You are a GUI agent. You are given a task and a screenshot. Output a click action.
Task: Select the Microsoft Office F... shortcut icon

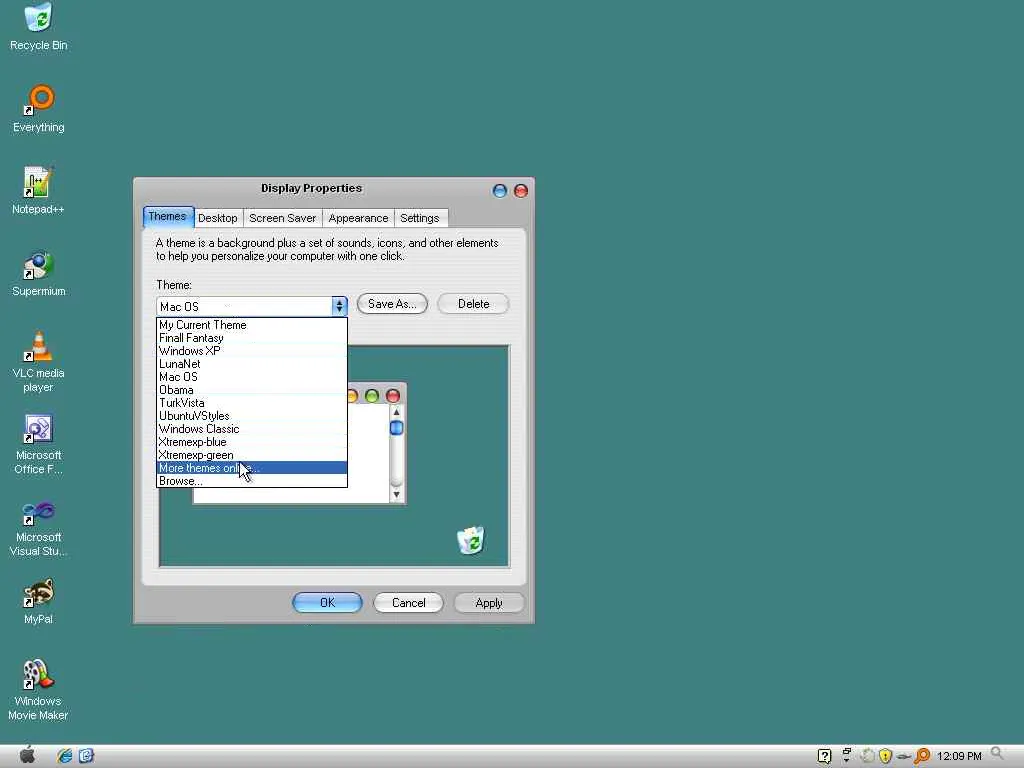coord(39,443)
